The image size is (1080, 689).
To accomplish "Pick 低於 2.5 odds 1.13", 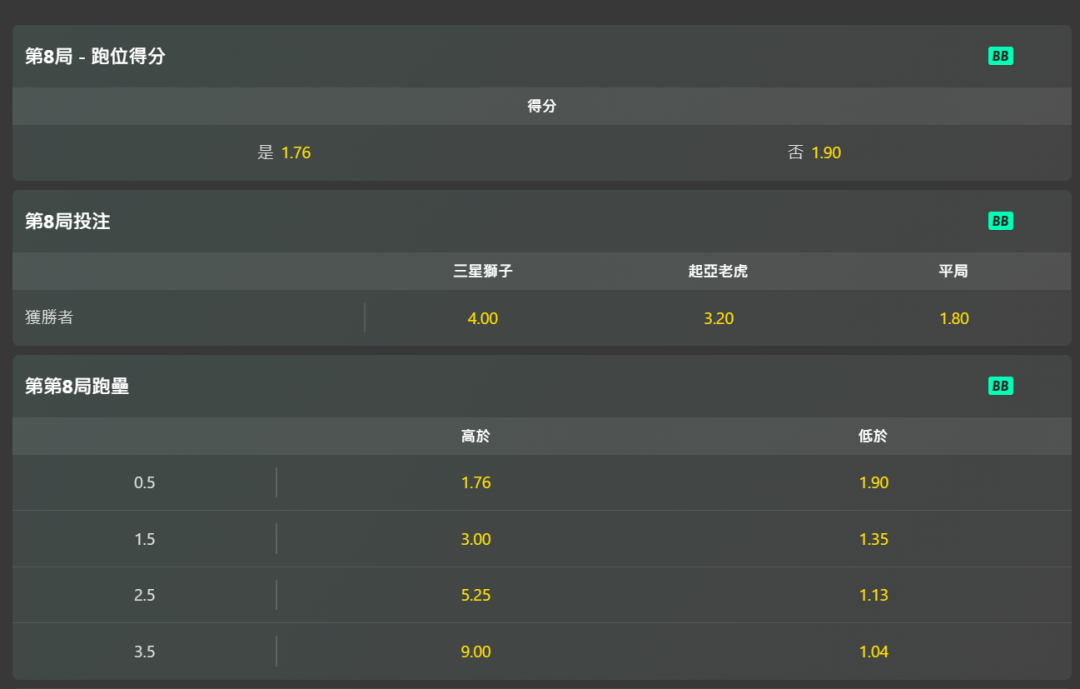I will [x=873, y=595].
